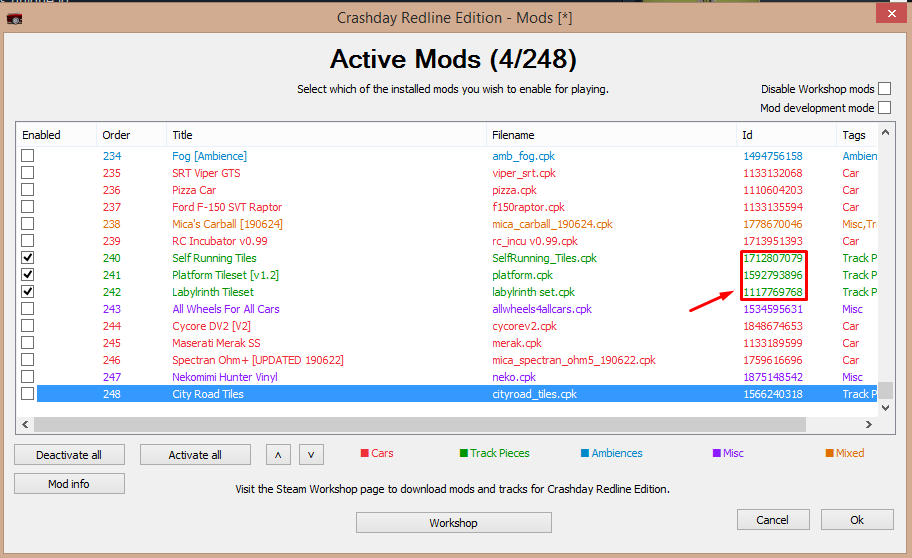Image resolution: width=912 pixels, height=558 pixels.
Task: Sort list by the Tags column header
Action: 857,135
